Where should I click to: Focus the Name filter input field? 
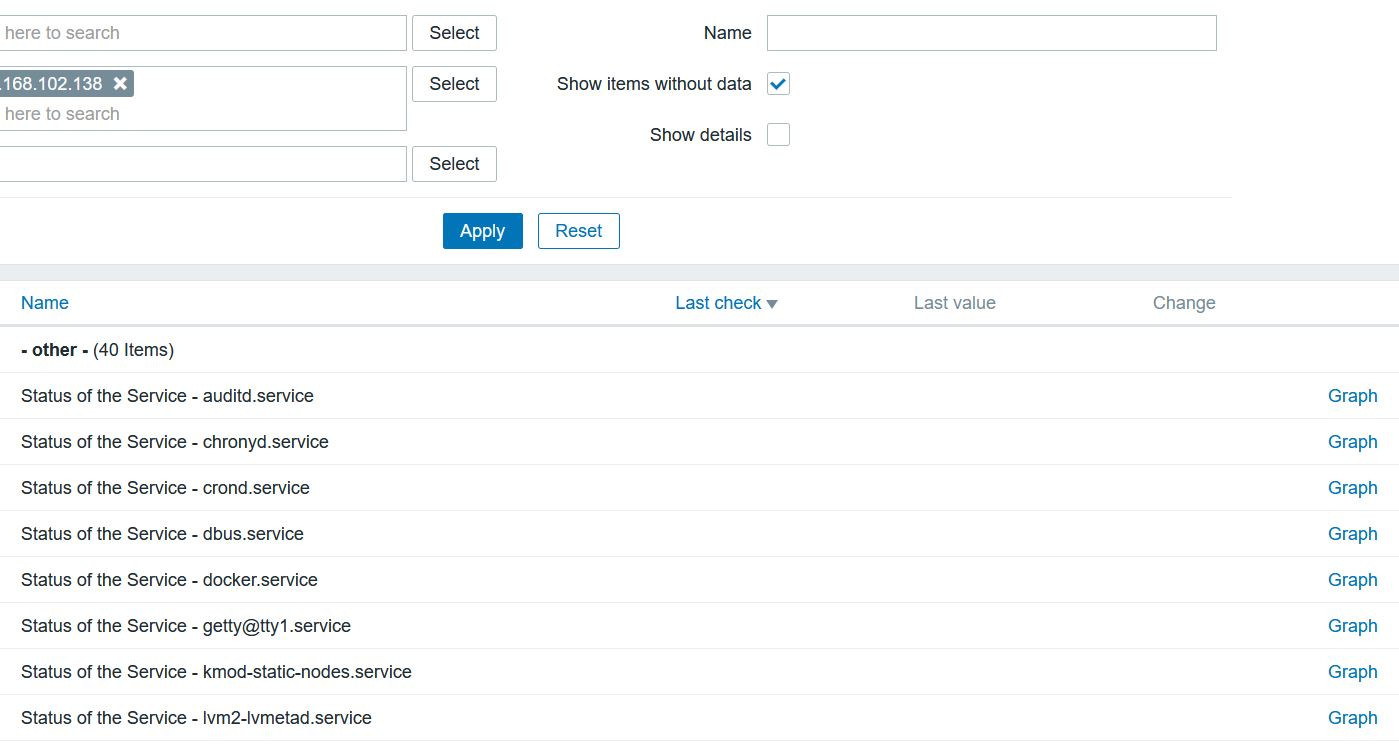pos(991,33)
